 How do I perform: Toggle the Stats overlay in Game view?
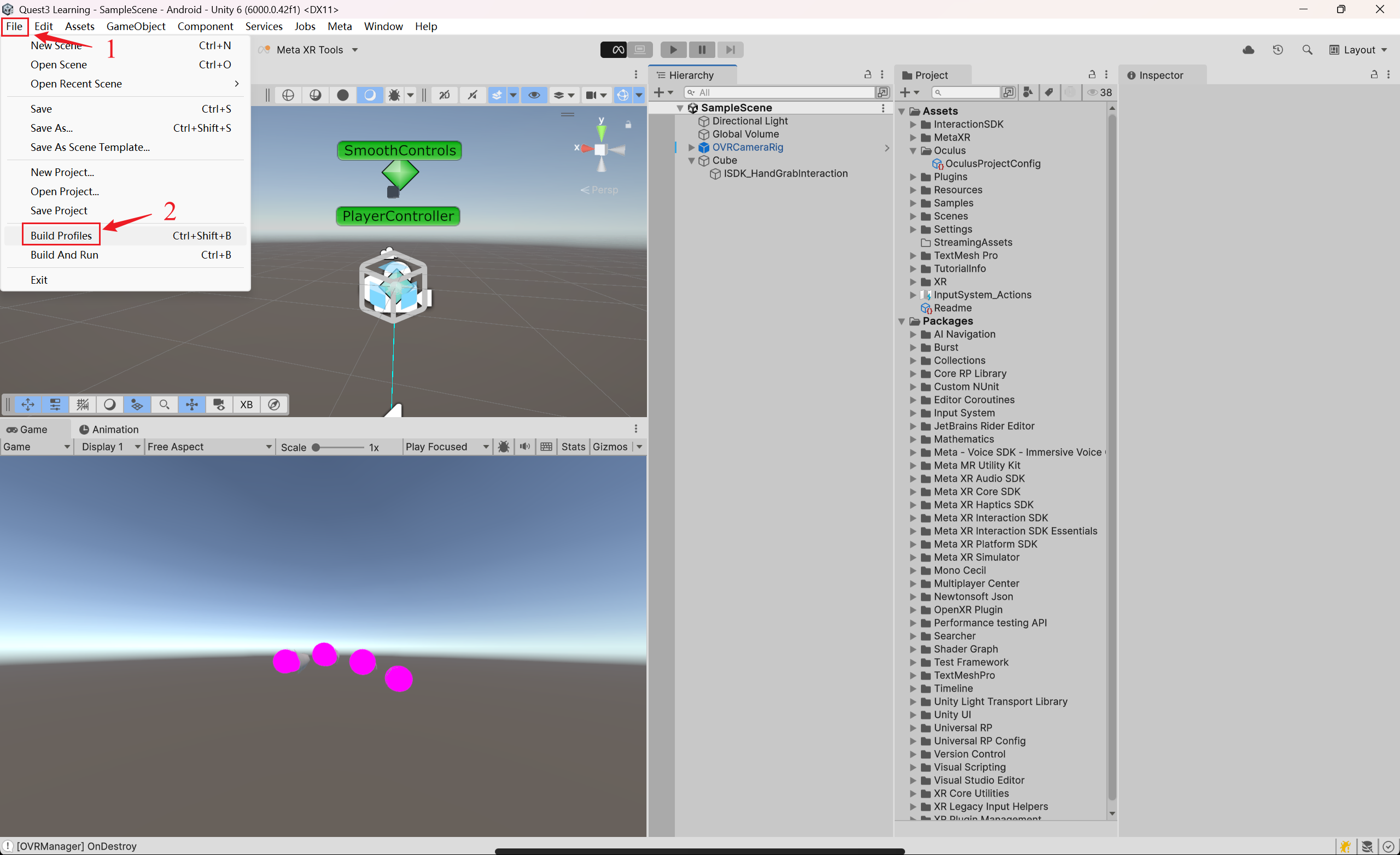573,447
